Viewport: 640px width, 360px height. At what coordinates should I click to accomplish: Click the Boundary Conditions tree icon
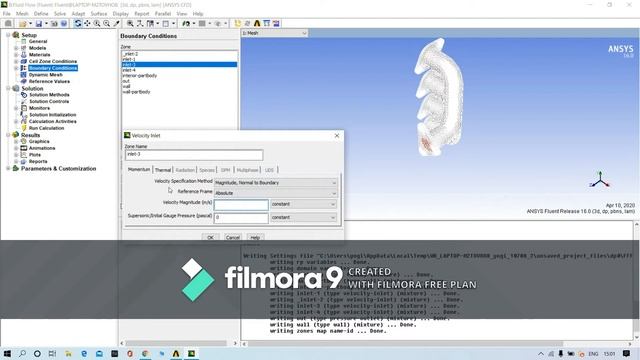24,68
